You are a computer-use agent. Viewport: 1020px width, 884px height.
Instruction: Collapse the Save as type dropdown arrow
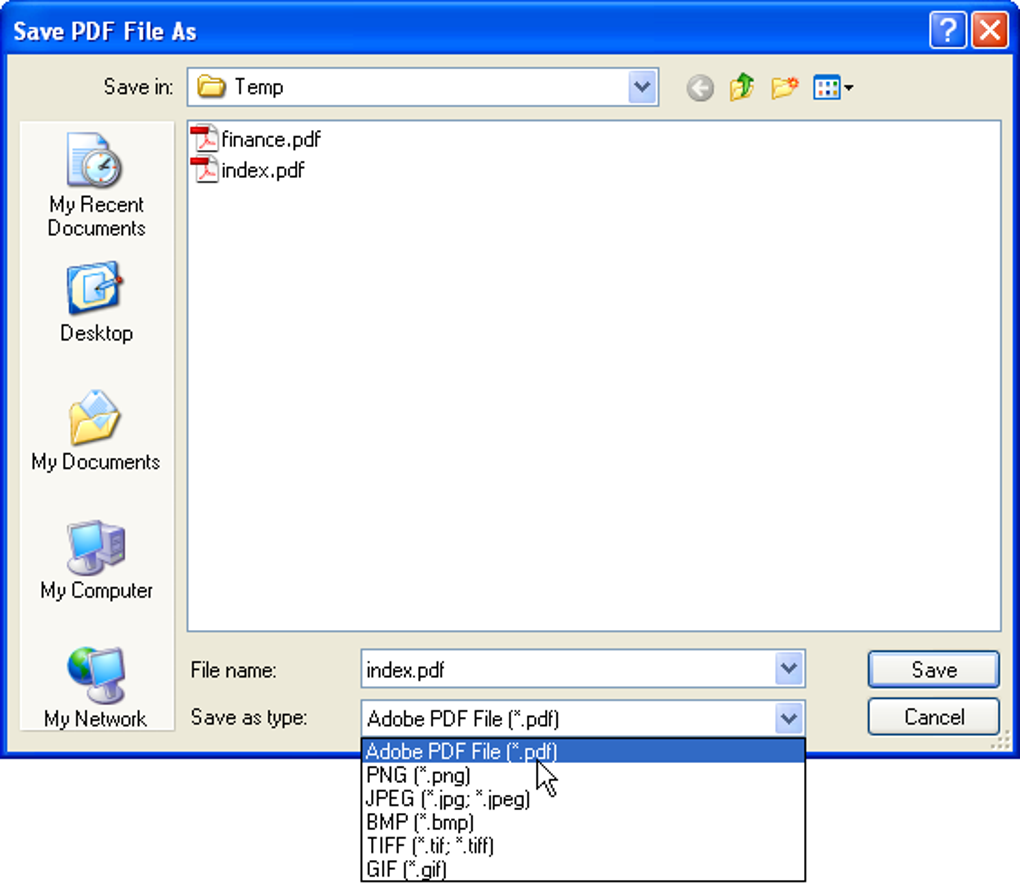pos(788,718)
